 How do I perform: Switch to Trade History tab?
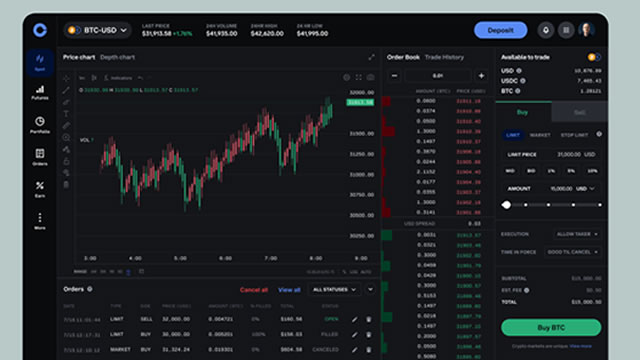pos(444,57)
